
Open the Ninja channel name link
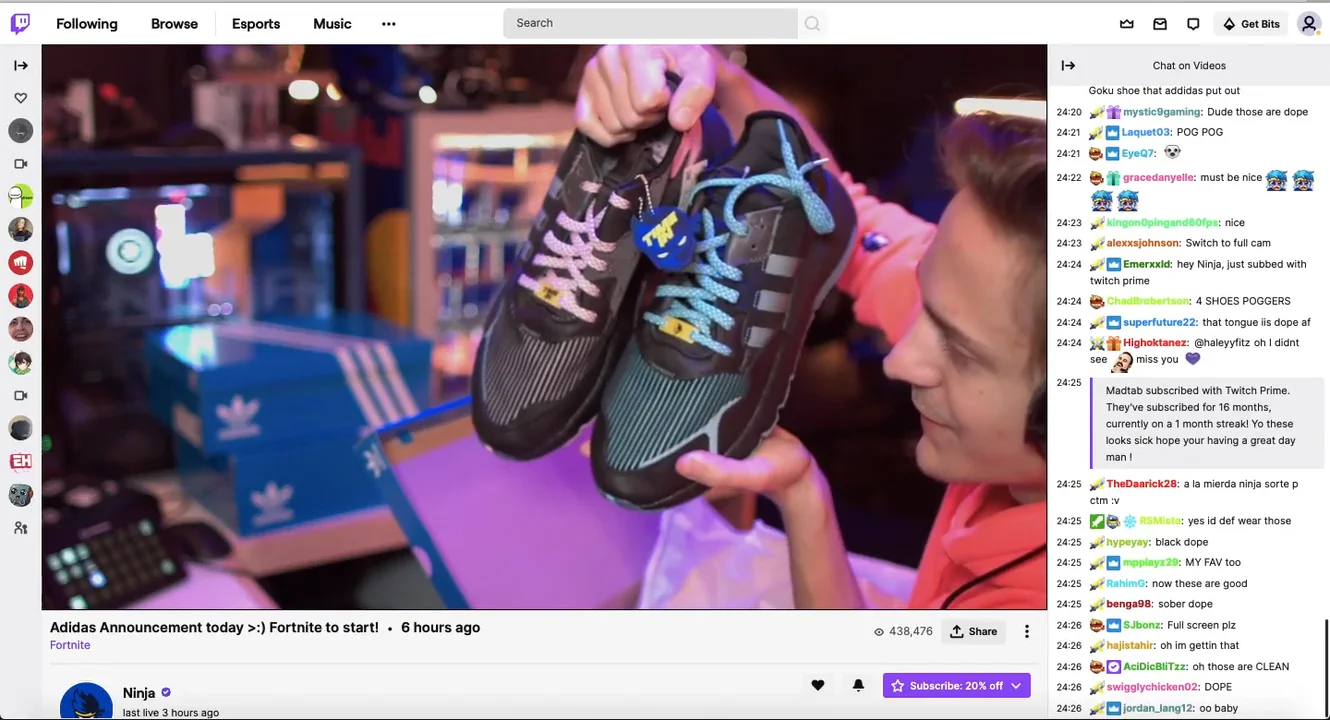(139, 693)
